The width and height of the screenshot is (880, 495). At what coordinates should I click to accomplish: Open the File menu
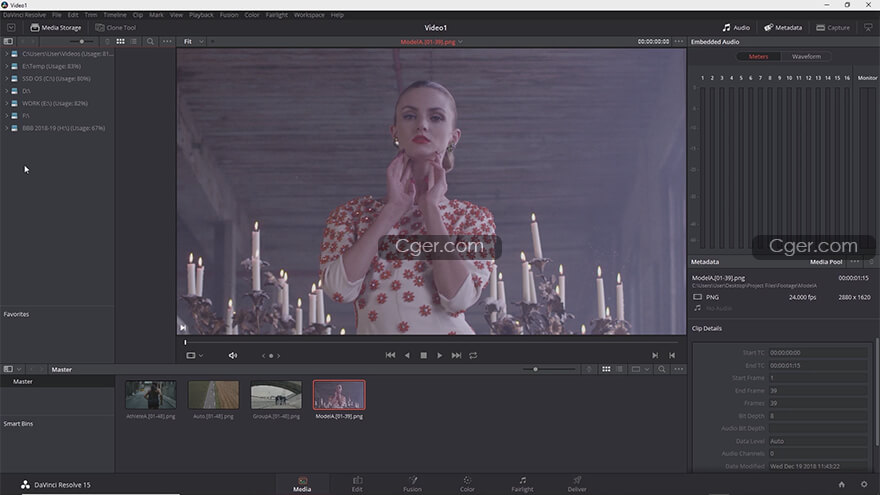[x=57, y=15]
